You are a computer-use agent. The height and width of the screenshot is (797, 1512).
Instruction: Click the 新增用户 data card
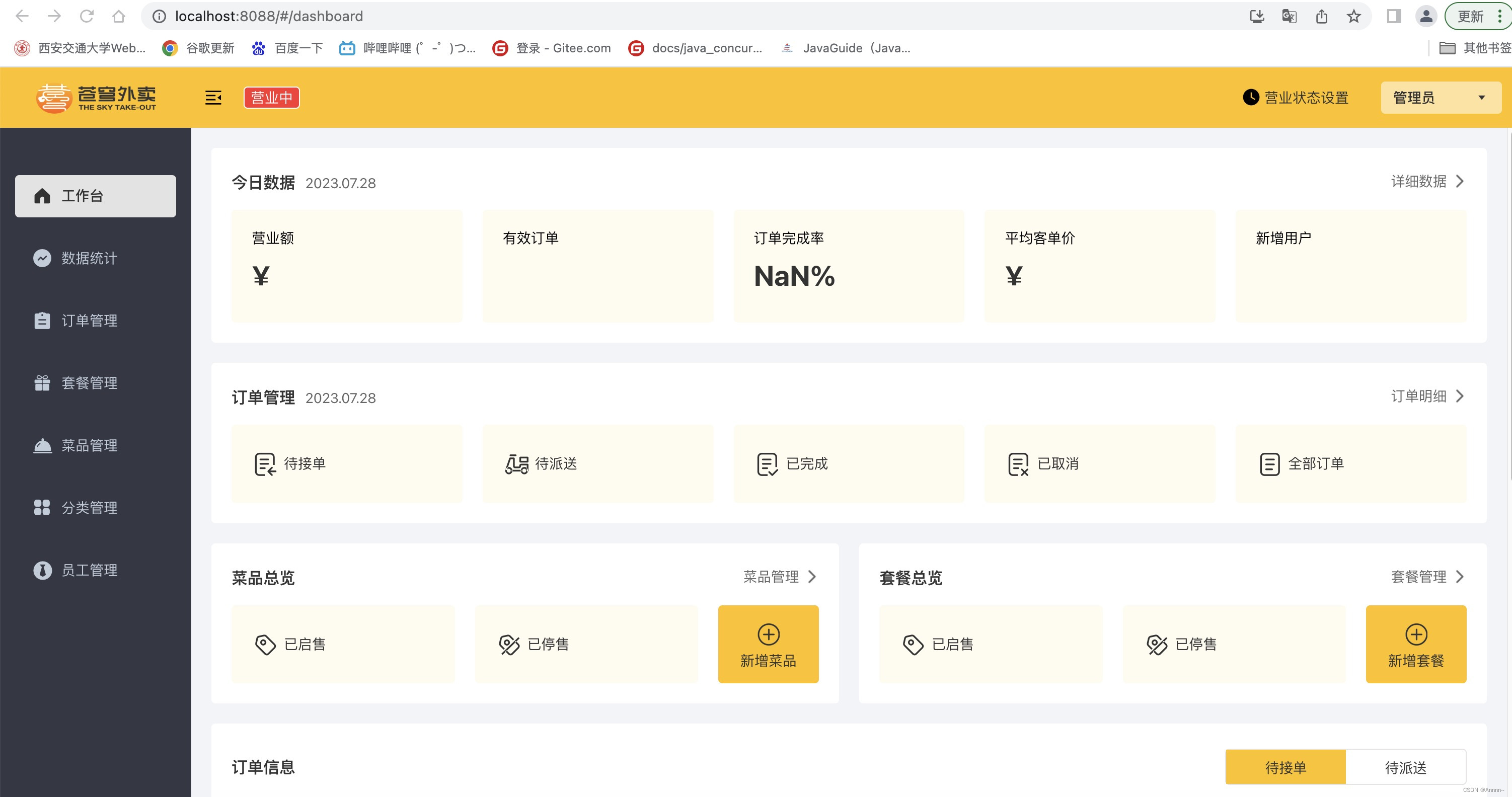coord(1350,266)
